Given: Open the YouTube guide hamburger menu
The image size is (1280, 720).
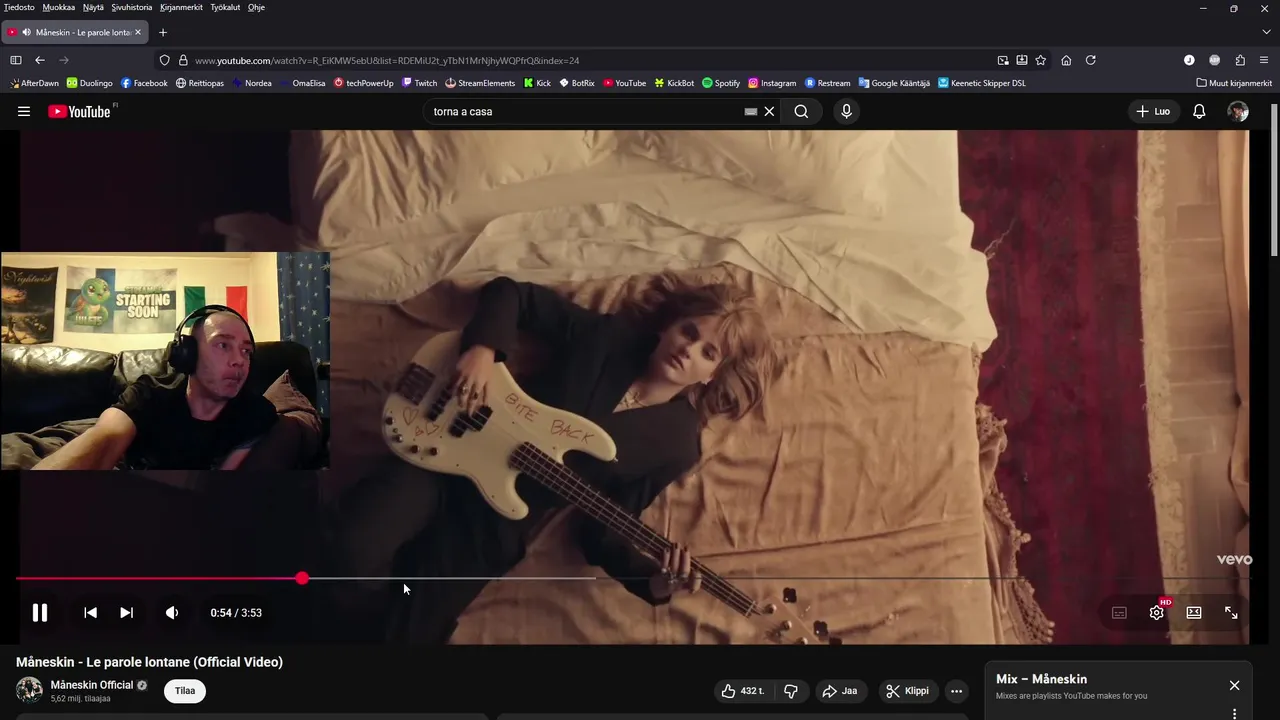Looking at the screenshot, I should (x=24, y=111).
